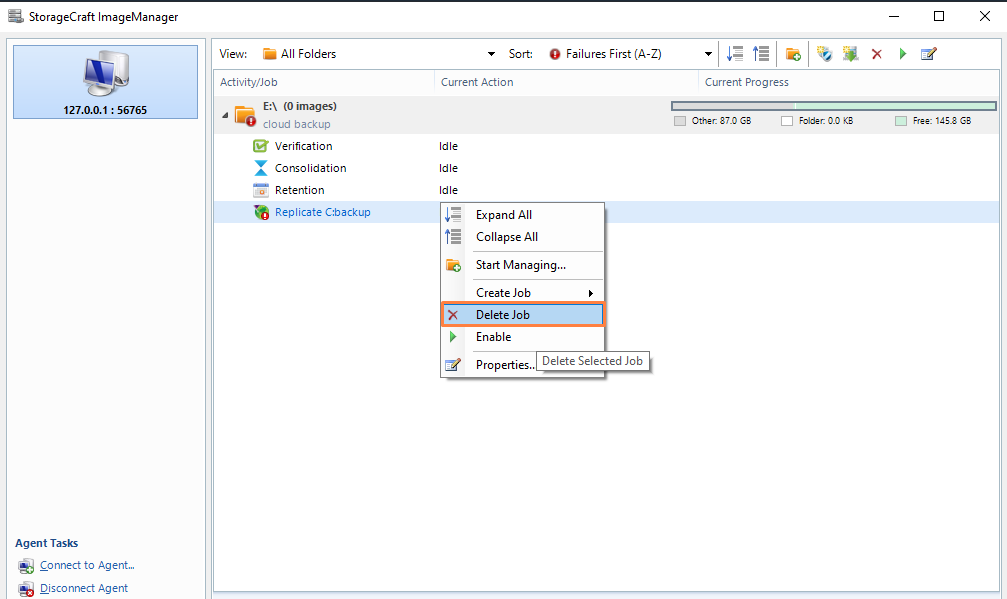Click the Disconnect Agent link

click(83, 588)
